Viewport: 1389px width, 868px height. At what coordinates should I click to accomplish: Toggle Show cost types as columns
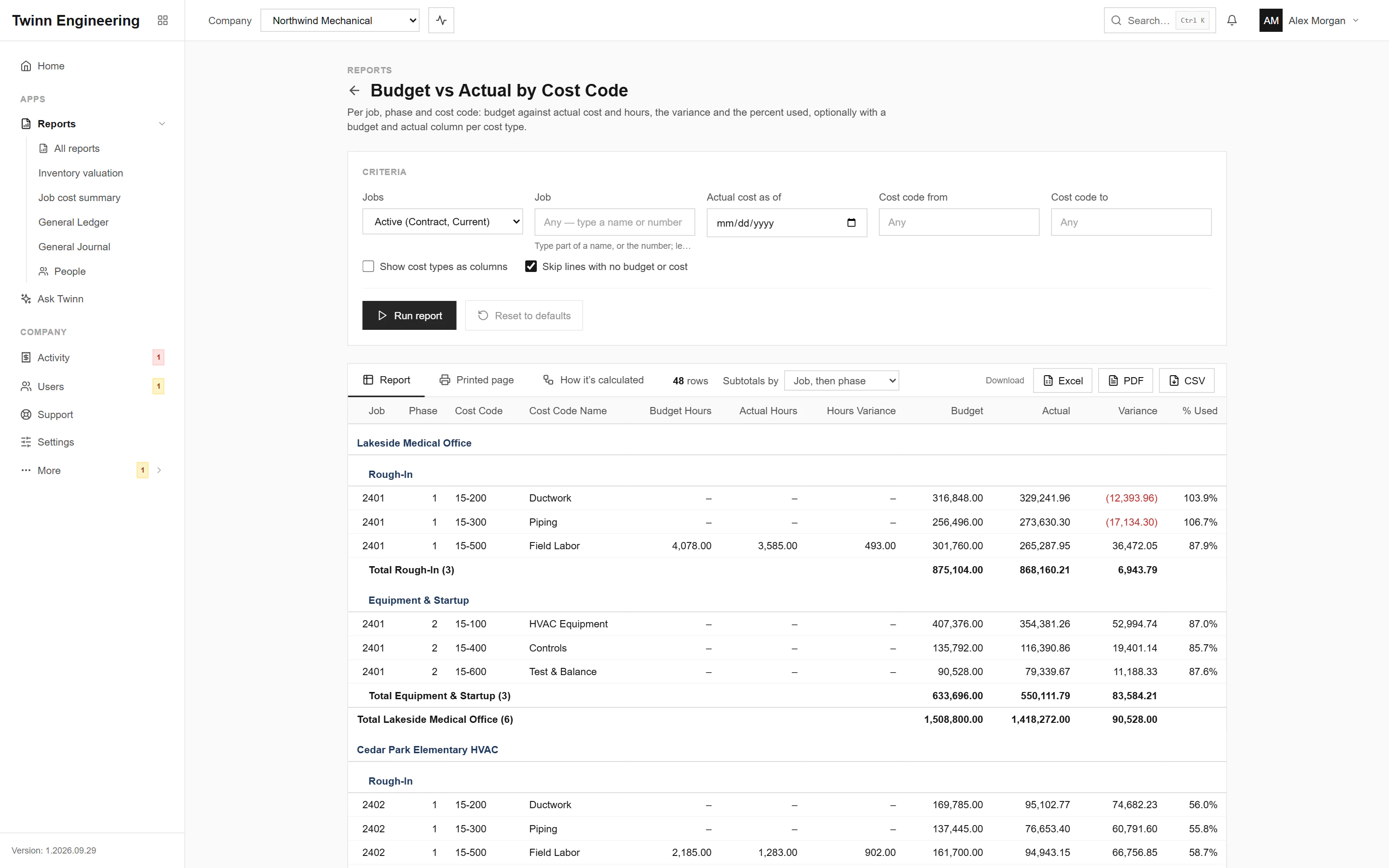point(368,266)
